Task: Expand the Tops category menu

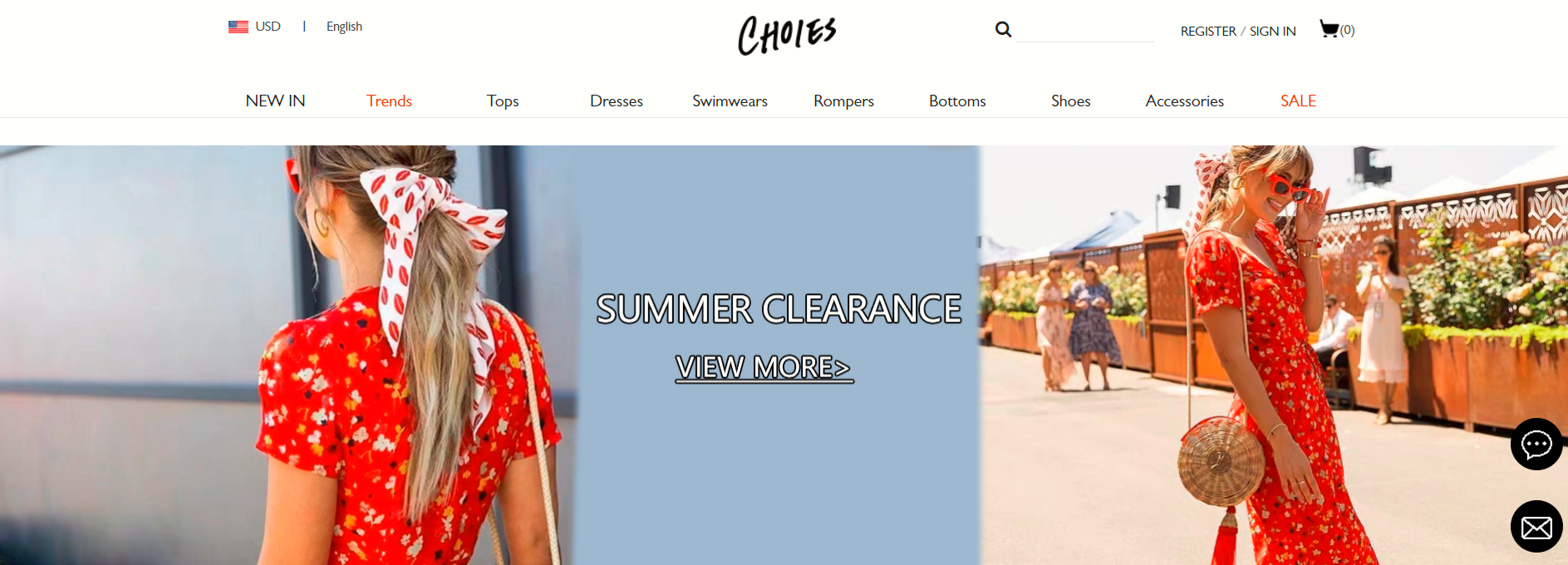Action: tap(503, 101)
